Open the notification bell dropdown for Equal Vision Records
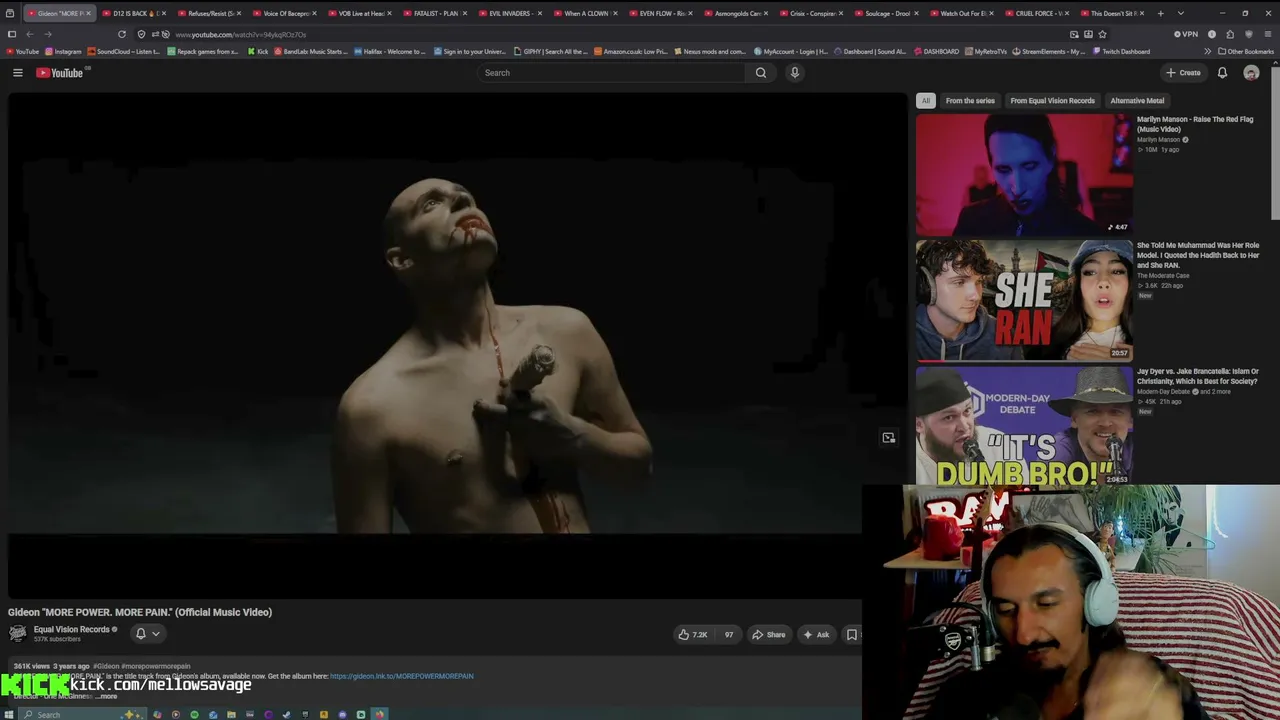The image size is (1280, 720). [147, 634]
